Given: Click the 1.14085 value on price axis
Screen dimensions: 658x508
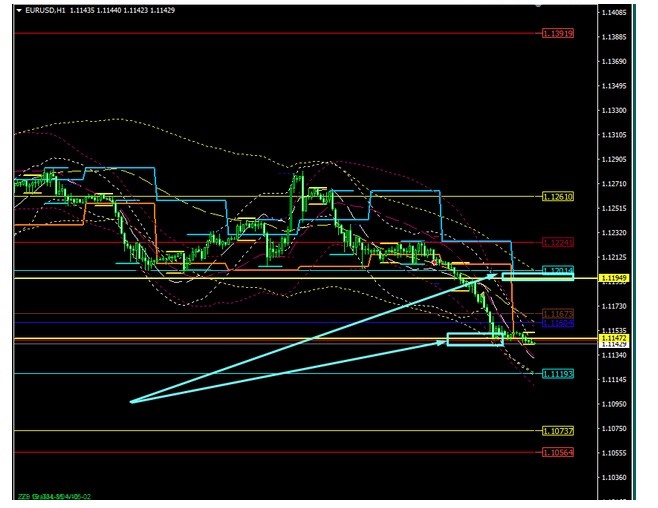Looking at the screenshot, I should tap(612, 13).
